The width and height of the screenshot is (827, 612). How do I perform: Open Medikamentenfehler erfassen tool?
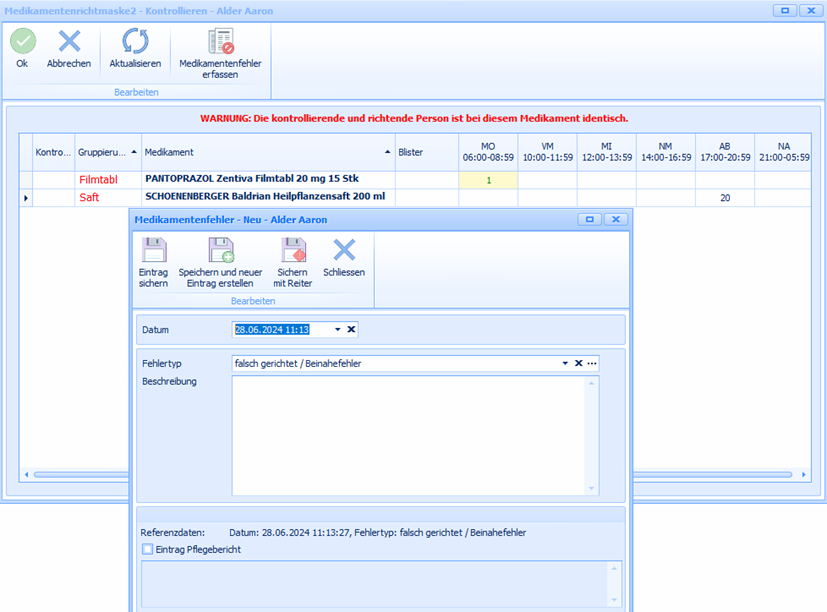click(220, 42)
